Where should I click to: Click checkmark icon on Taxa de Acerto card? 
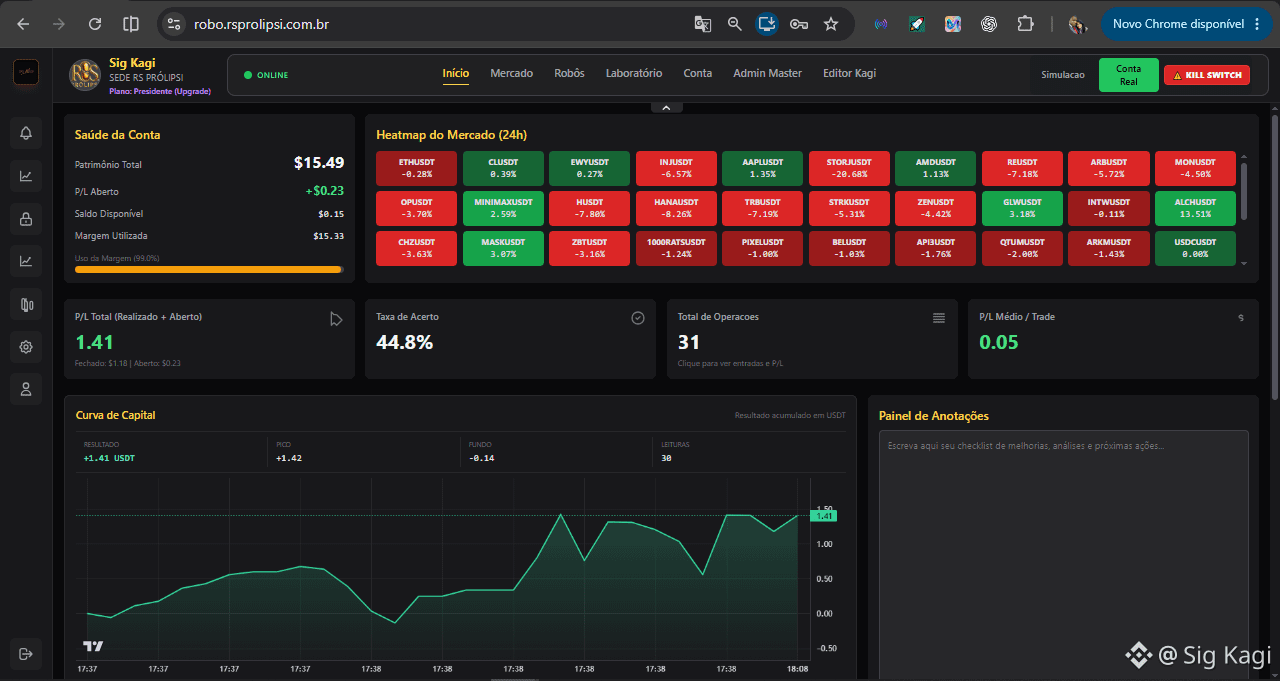(638, 318)
